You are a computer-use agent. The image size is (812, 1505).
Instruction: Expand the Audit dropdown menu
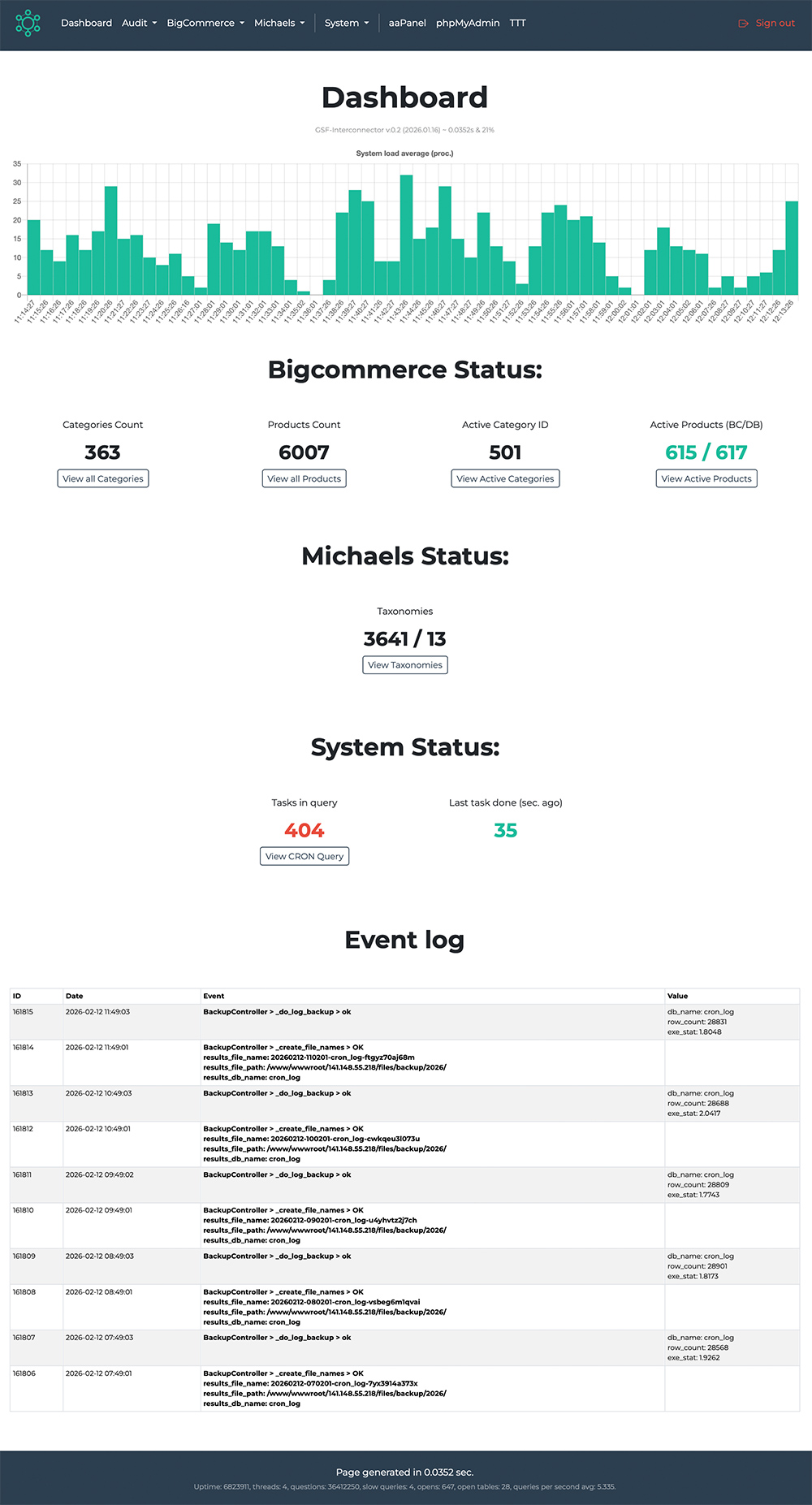point(139,23)
